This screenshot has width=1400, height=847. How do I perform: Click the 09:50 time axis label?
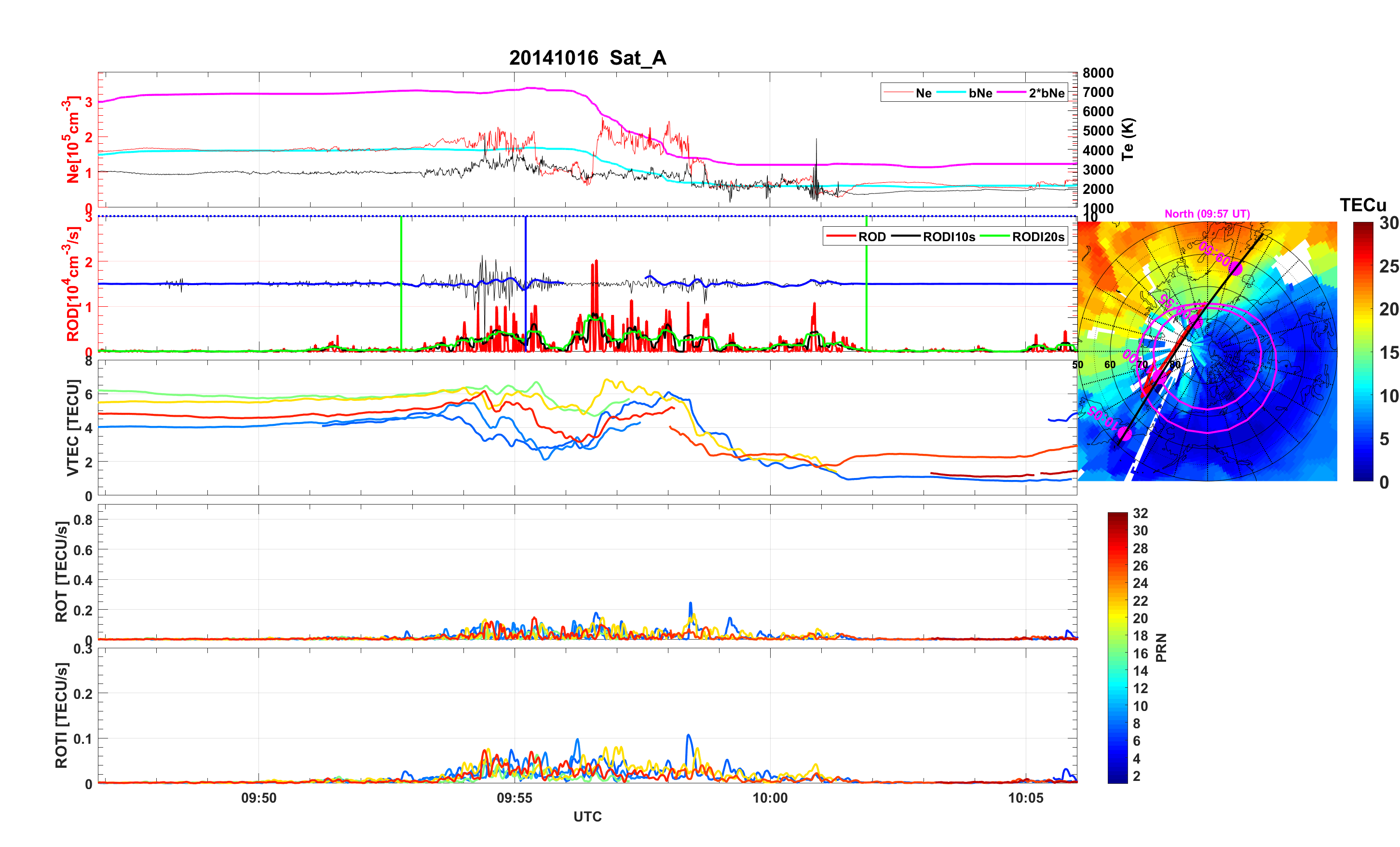coord(258,798)
